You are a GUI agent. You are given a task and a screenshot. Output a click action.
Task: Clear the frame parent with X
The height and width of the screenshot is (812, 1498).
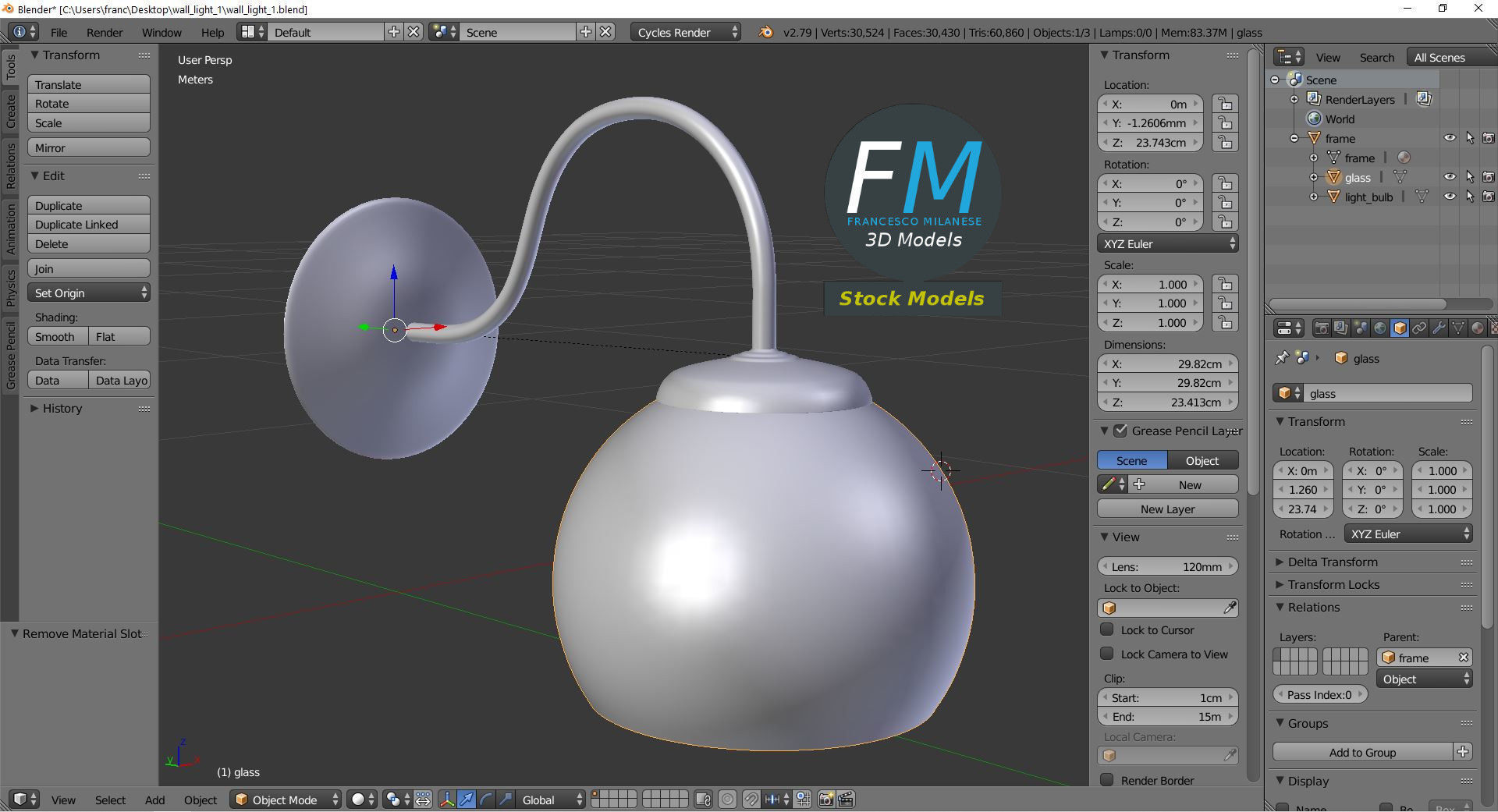point(1464,658)
